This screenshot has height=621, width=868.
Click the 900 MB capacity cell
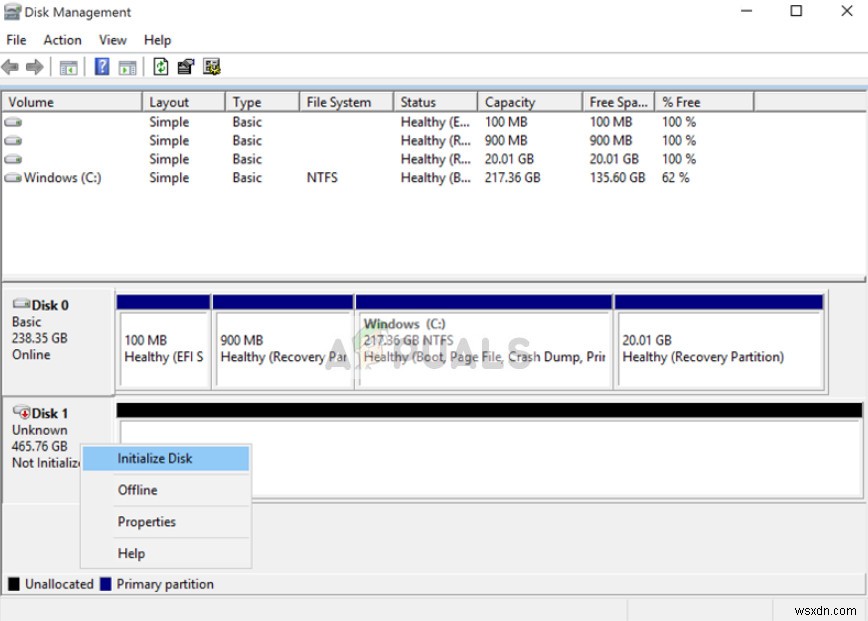[506, 141]
